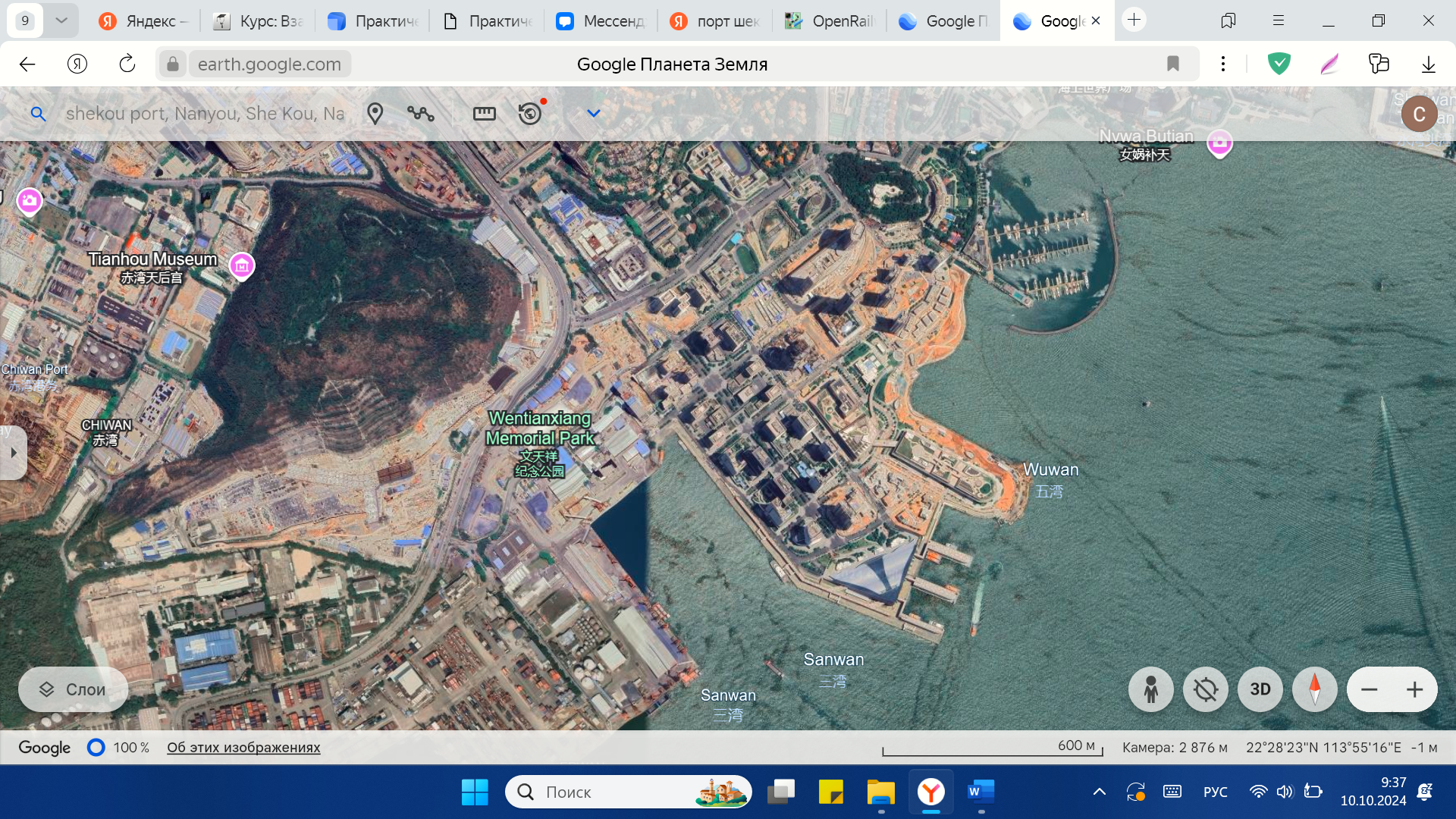Image resolution: width=1456 pixels, height=819 pixels.
Task: Click the CHIWAN 赤湾 map label
Action: [106, 432]
